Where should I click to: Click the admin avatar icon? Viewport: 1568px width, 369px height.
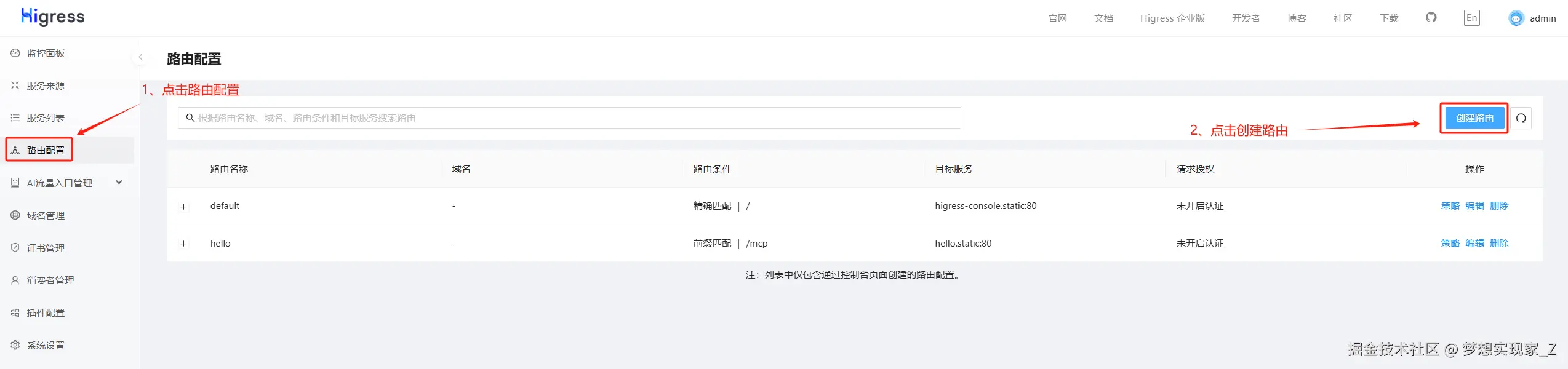tap(1516, 18)
